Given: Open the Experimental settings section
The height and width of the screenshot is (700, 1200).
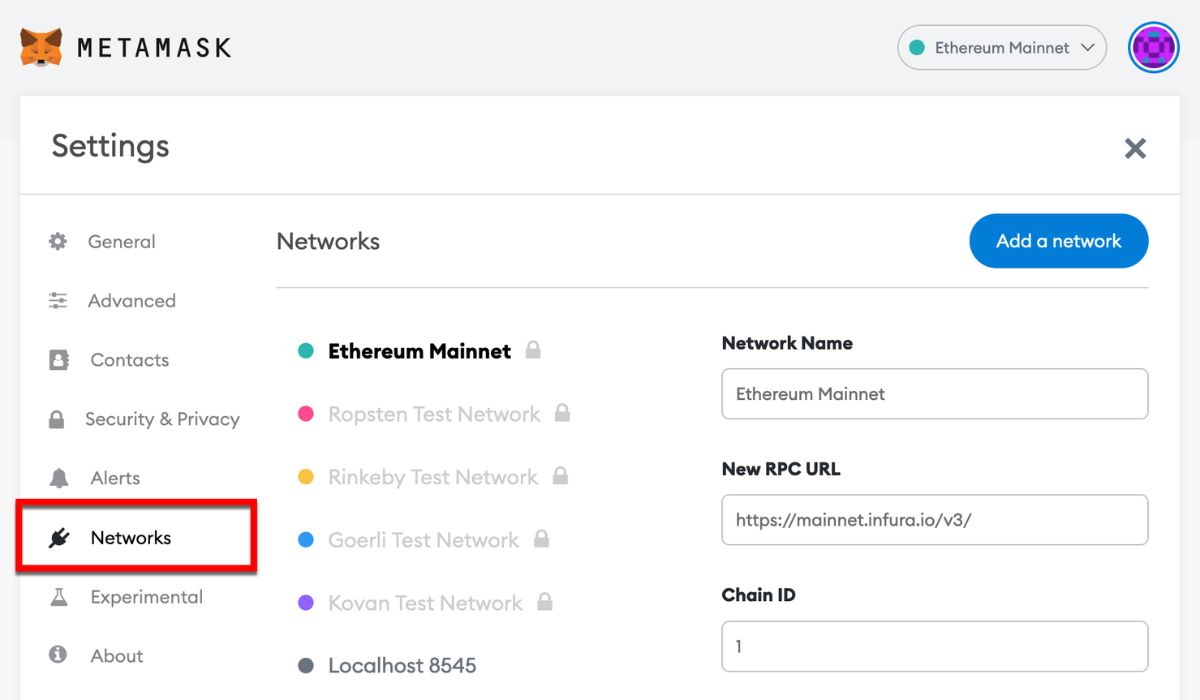Looking at the screenshot, I should (x=146, y=596).
